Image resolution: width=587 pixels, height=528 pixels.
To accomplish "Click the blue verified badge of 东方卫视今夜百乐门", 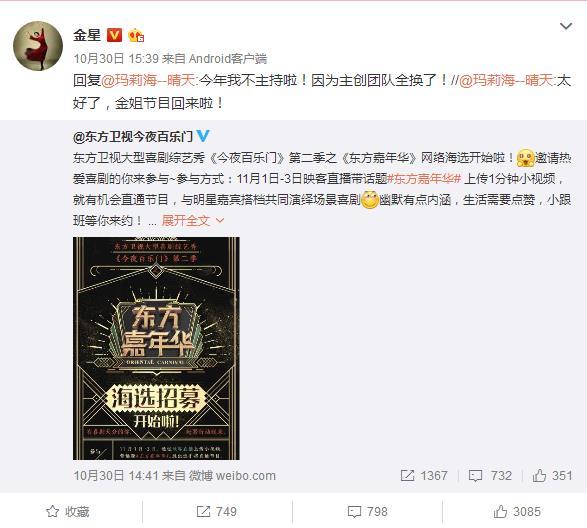I will tap(203, 136).
